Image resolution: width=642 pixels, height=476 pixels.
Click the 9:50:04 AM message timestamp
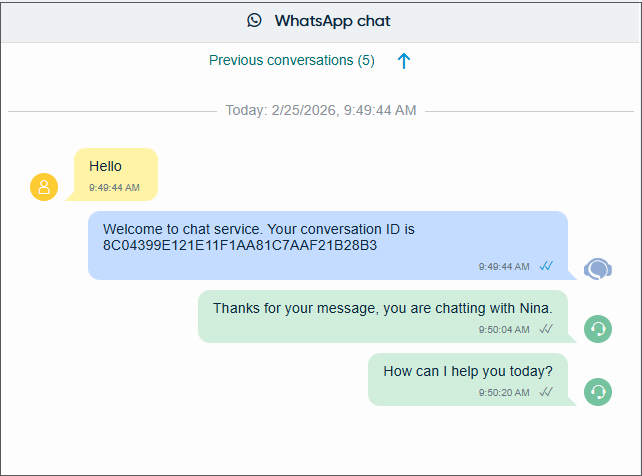[x=504, y=329]
